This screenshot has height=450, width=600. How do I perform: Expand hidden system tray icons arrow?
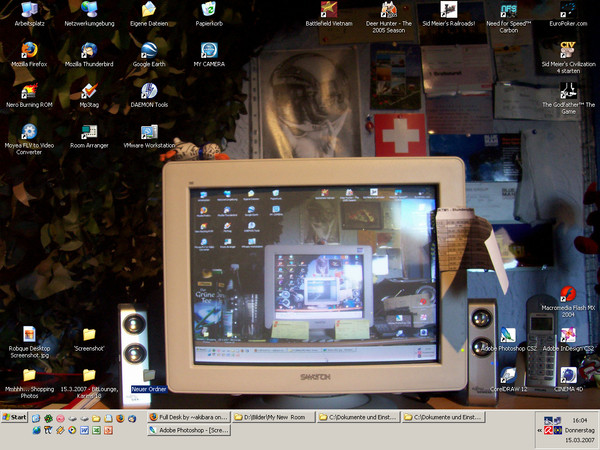pyautogui.click(x=540, y=430)
